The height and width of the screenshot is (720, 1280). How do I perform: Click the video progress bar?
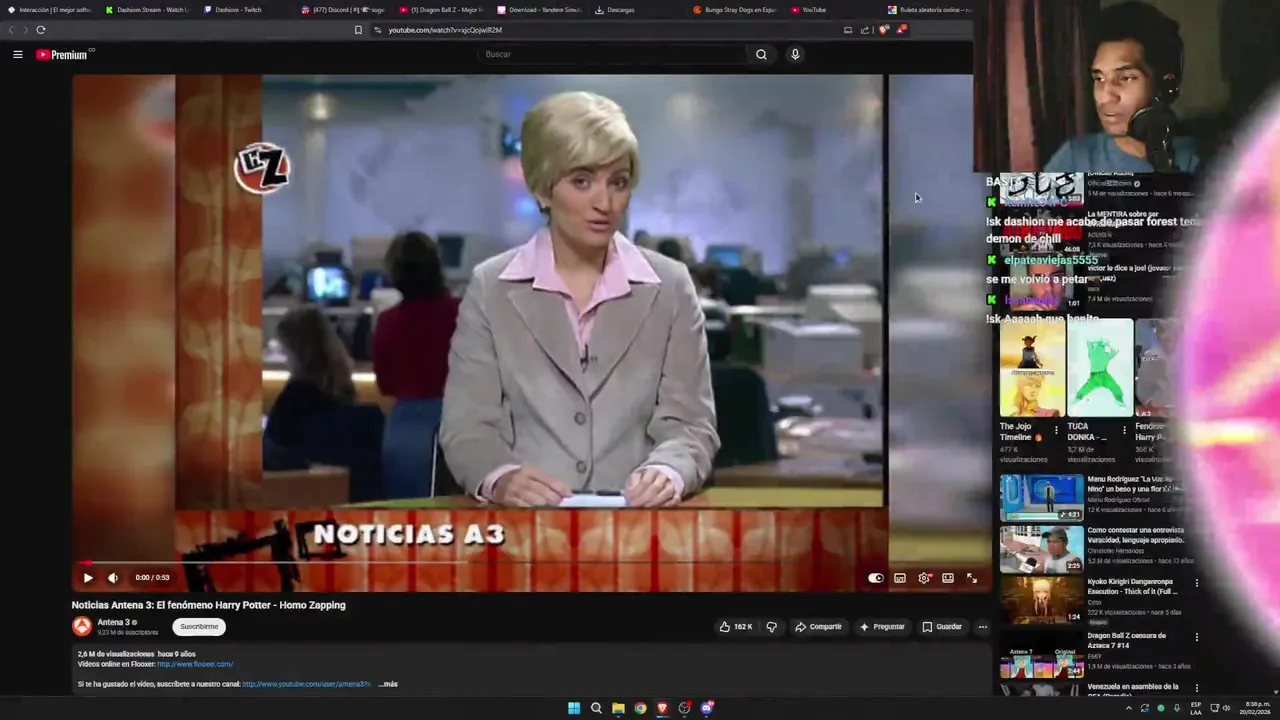[530, 563]
